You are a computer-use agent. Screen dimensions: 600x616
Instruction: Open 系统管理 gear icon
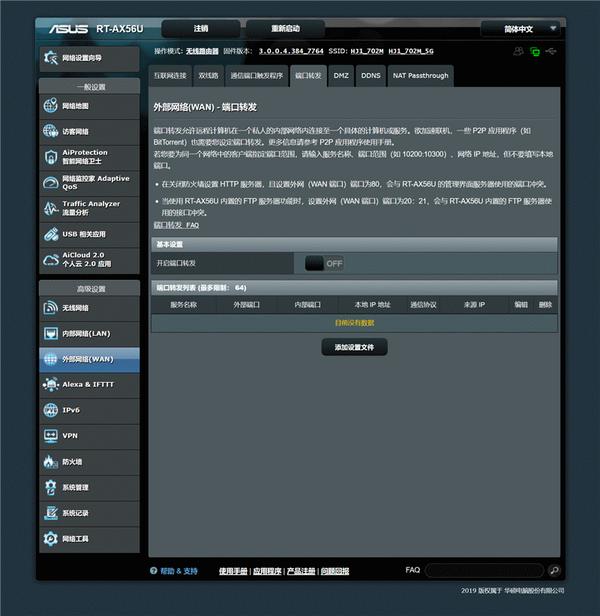click(51, 487)
